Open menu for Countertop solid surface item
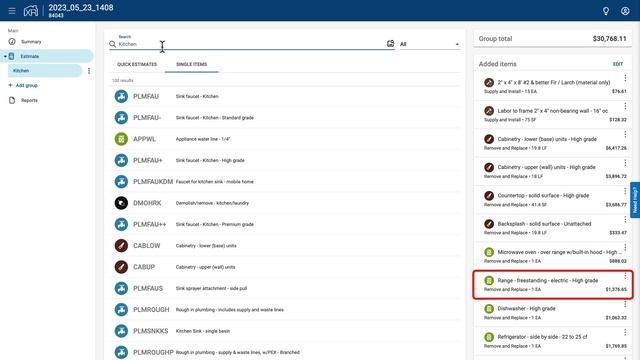This screenshot has height=360, width=640. 625,191
